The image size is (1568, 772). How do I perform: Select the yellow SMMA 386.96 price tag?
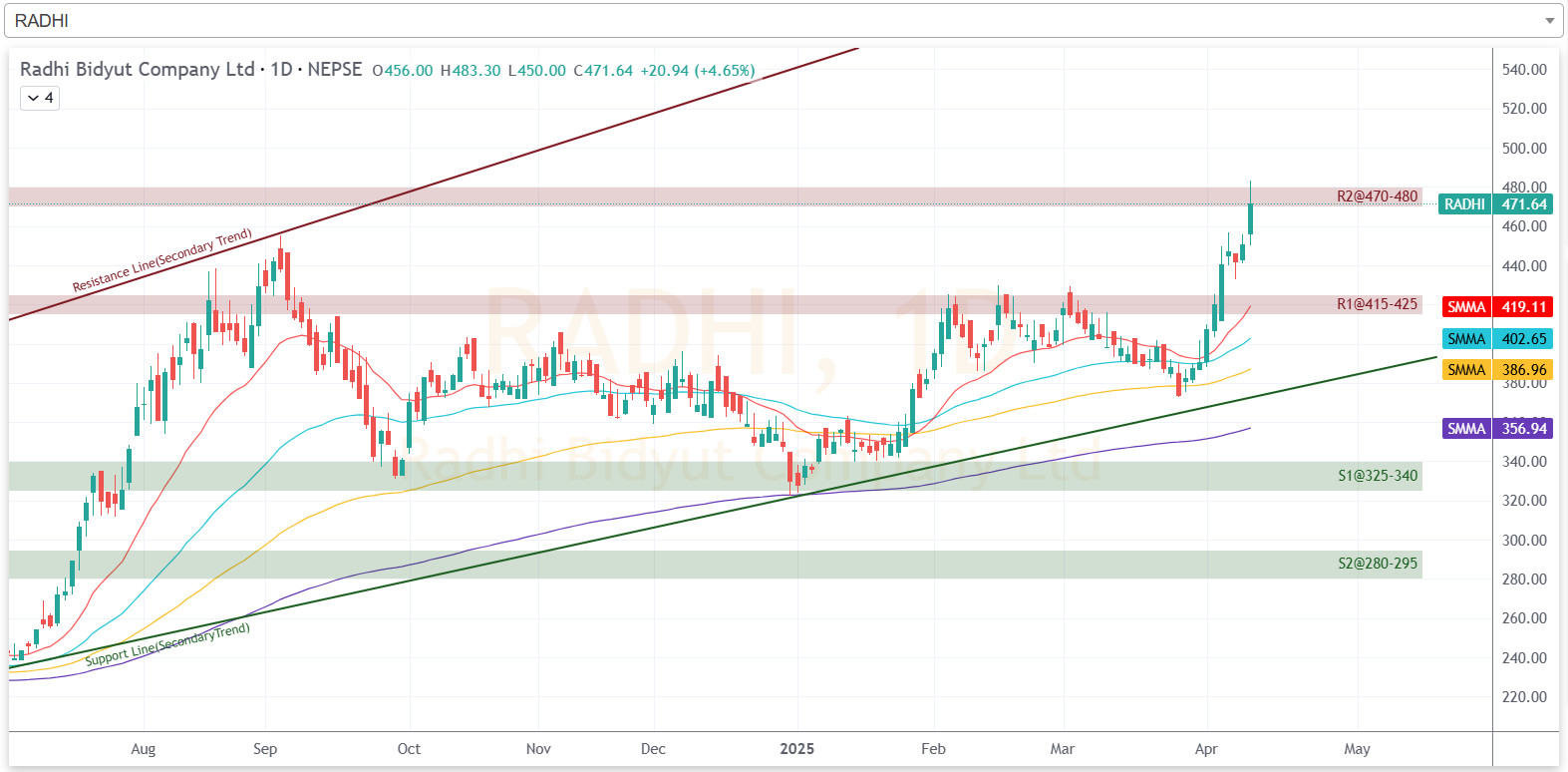coord(1496,370)
